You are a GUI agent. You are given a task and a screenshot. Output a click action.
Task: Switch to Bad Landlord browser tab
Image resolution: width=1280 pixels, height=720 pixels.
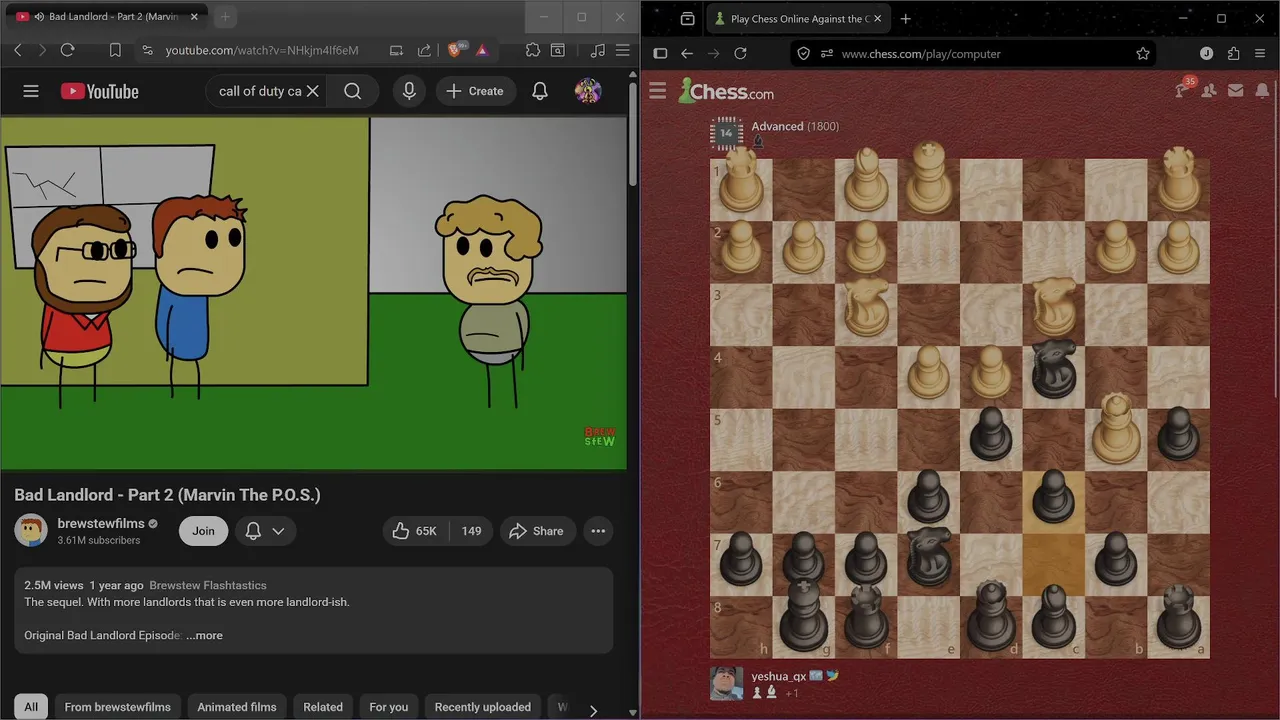pos(105,17)
